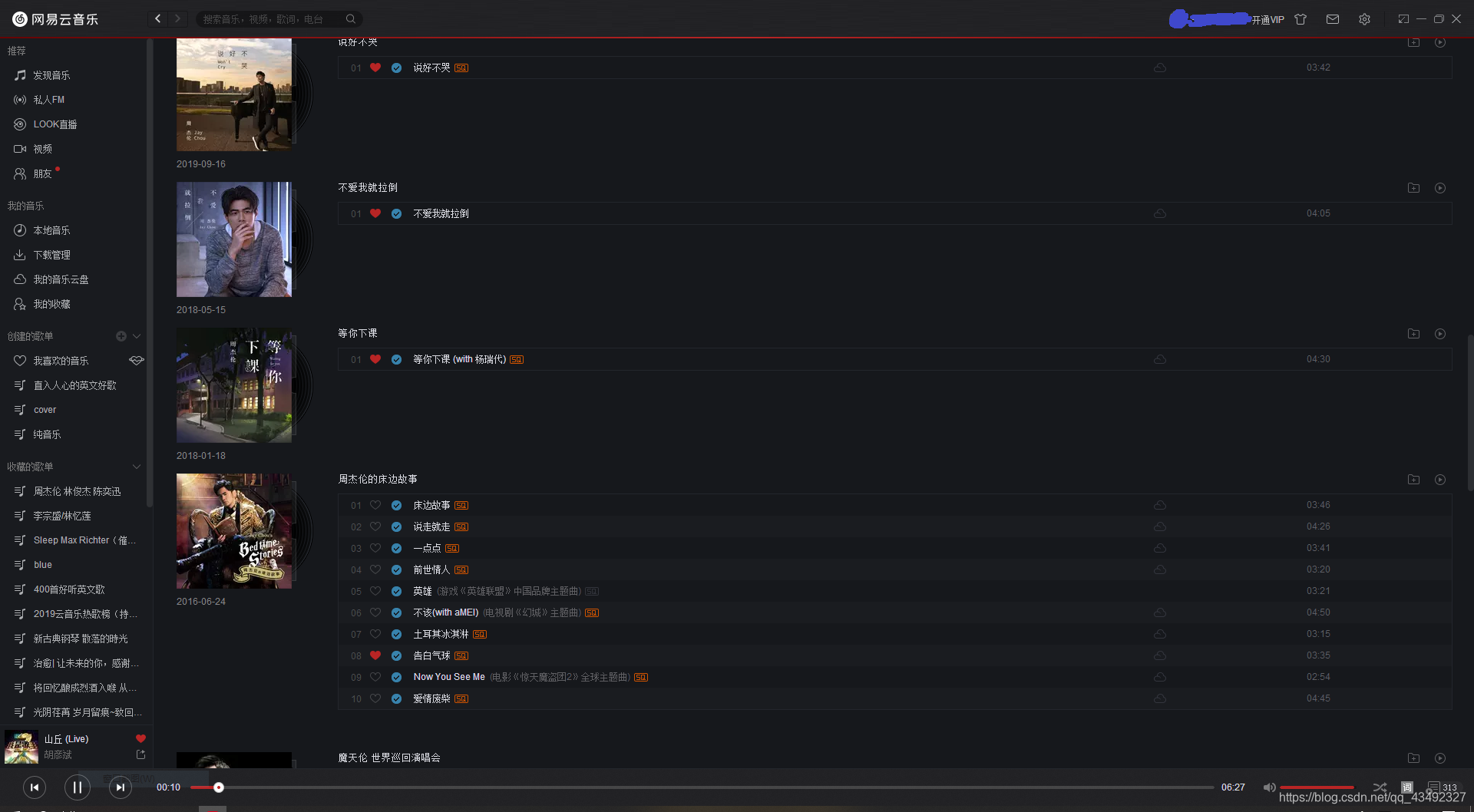Image resolution: width=1474 pixels, height=812 pixels.
Task: Like the song Now You See Me
Action: point(375,677)
